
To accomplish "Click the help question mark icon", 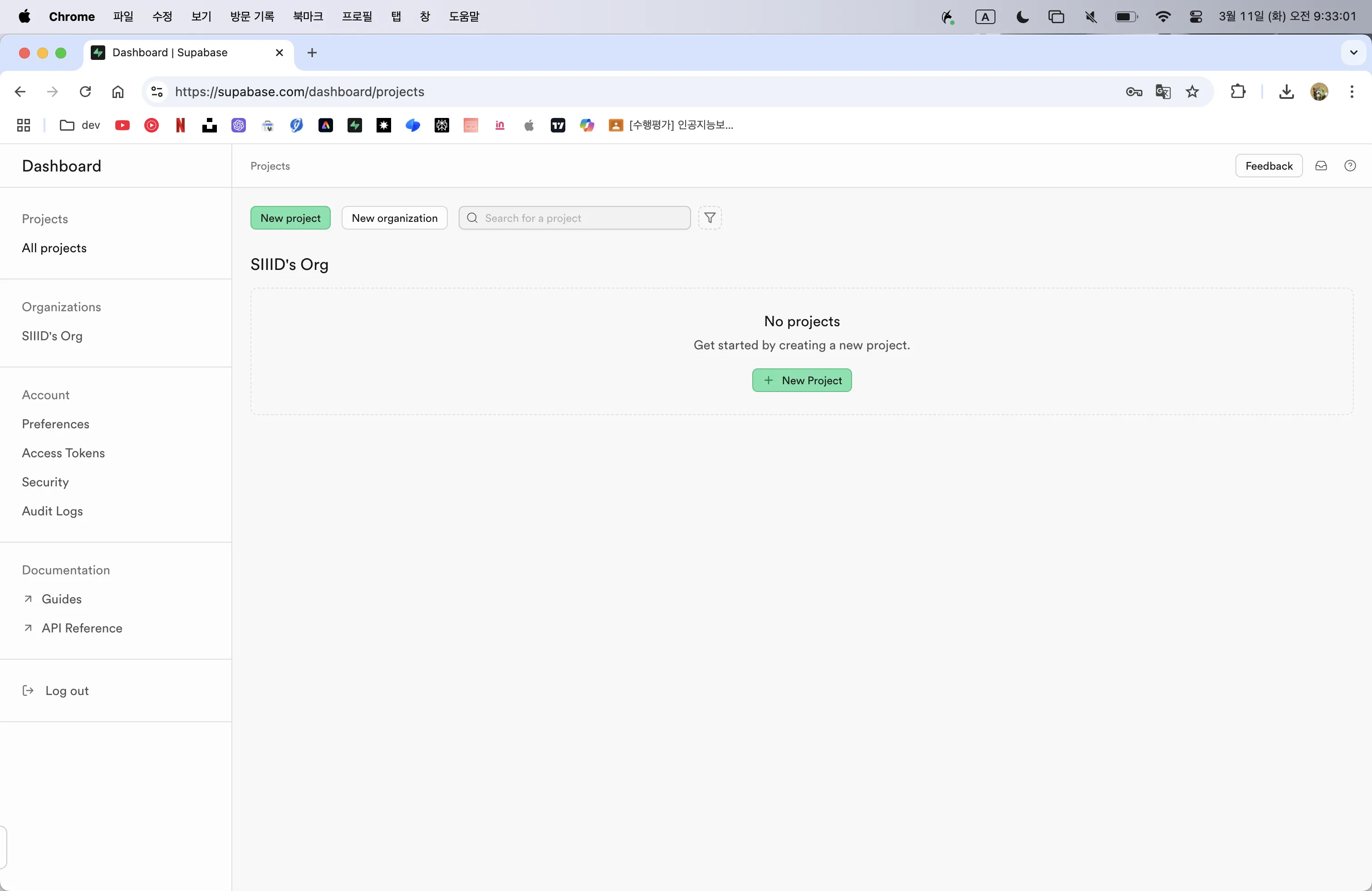I will click(1349, 166).
